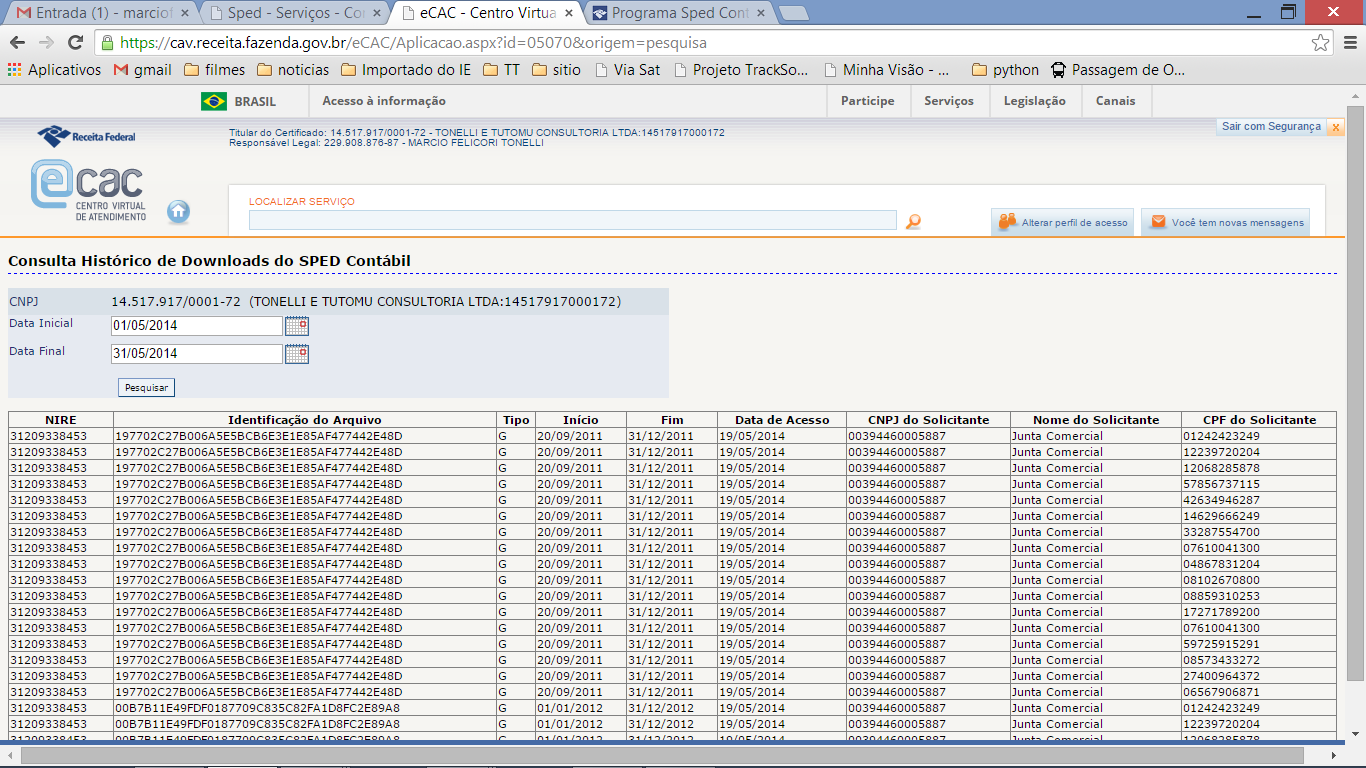Open the Participe menu
The height and width of the screenshot is (768, 1366).
868,101
